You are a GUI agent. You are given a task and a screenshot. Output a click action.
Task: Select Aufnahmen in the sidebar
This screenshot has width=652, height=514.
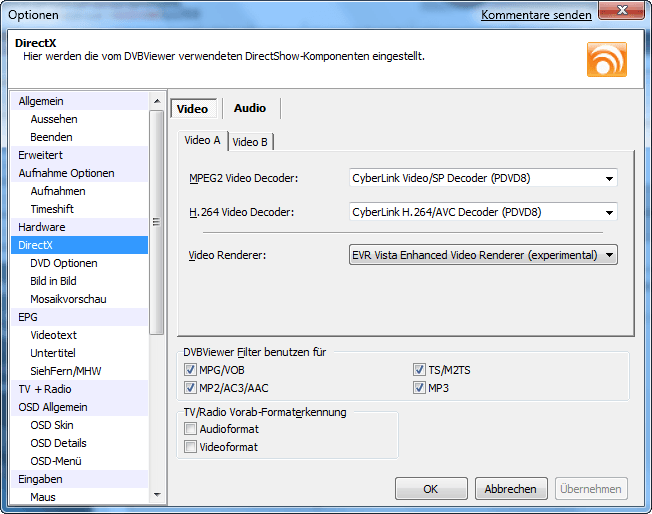click(79, 191)
